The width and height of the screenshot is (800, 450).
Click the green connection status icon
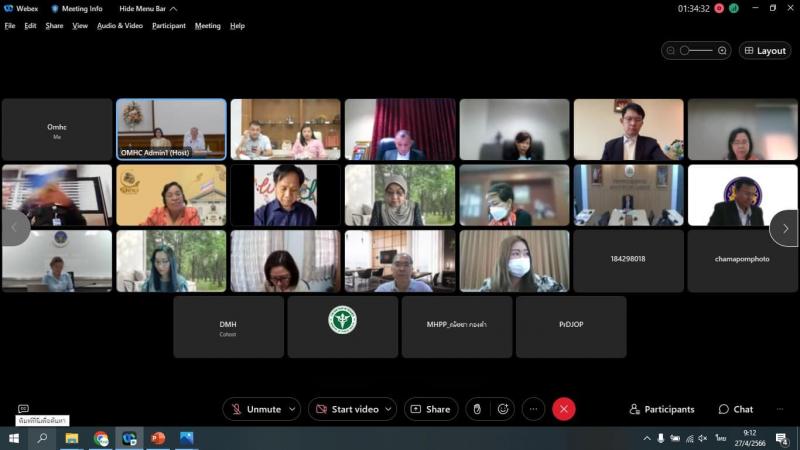coord(734,8)
